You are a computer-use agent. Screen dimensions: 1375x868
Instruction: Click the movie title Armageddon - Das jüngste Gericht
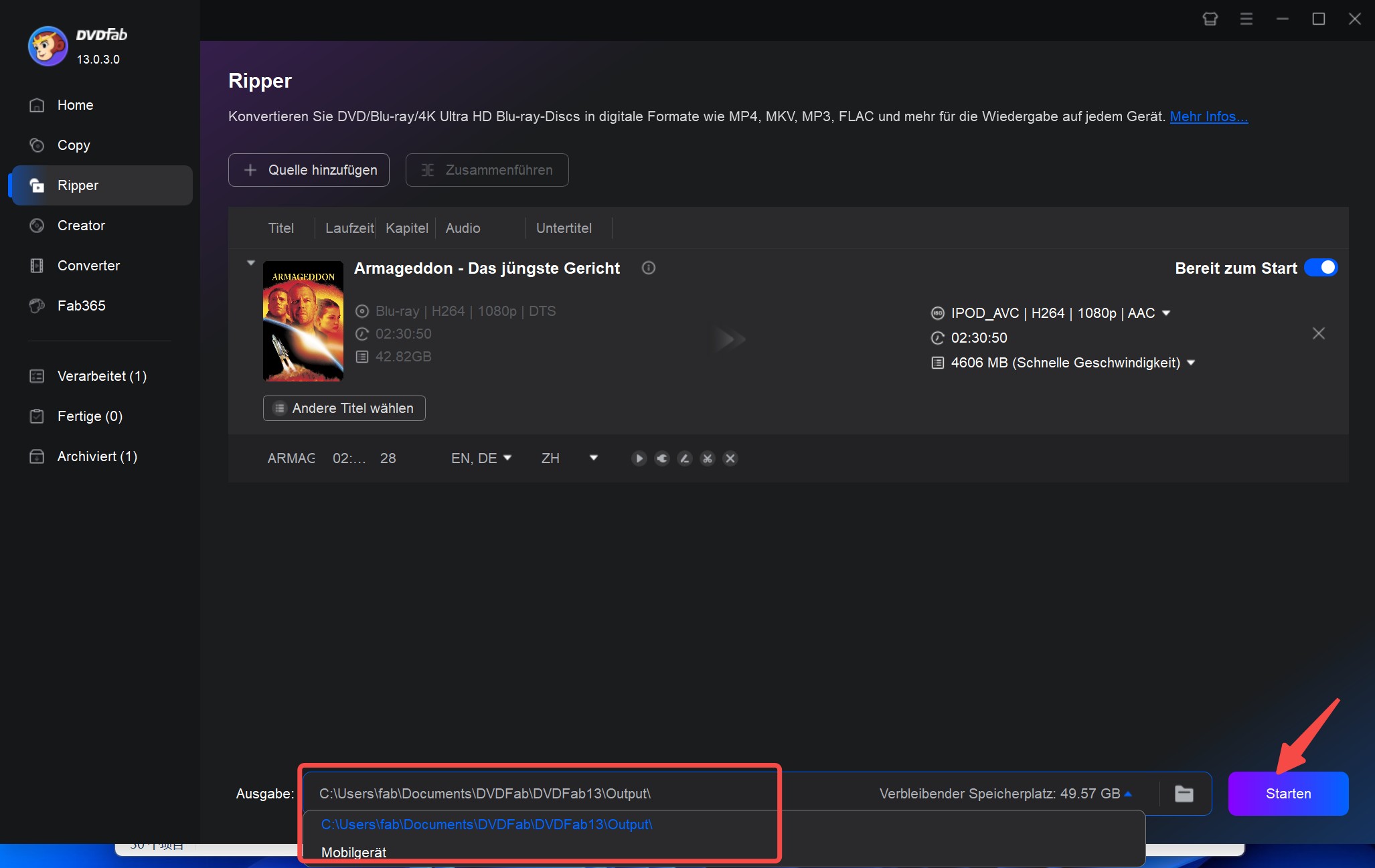487,268
